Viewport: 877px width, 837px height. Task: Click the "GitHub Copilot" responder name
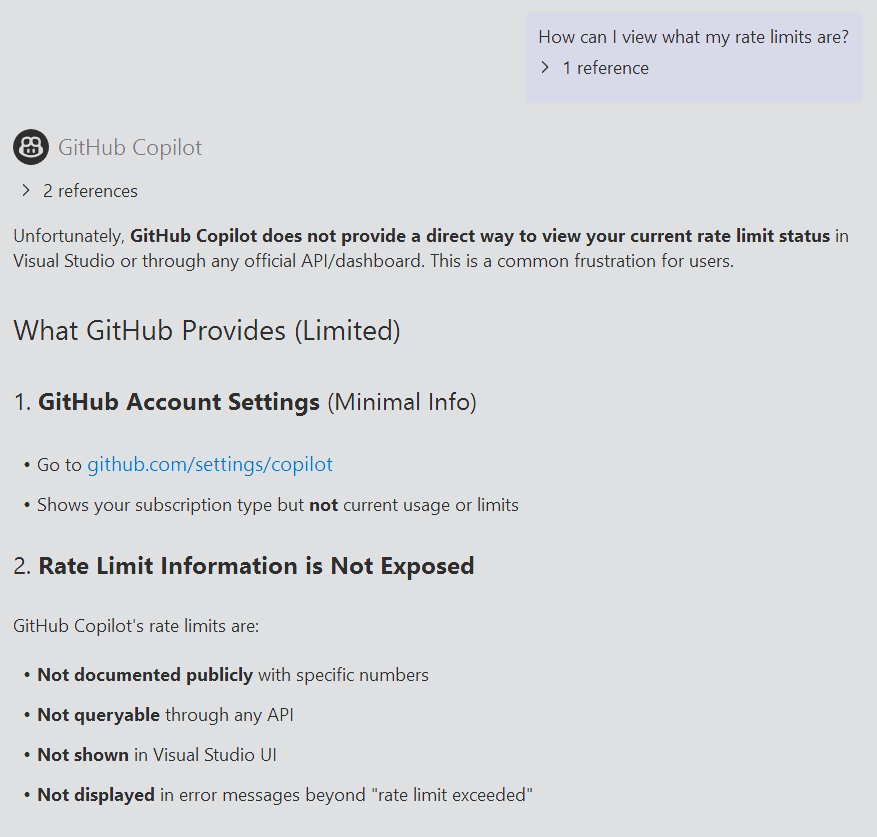[130, 148]
